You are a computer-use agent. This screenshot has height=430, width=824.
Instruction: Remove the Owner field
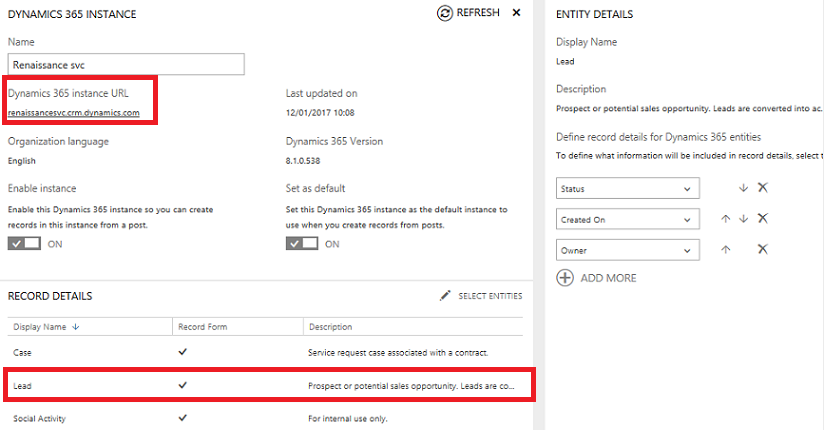(x=763, y=250)
